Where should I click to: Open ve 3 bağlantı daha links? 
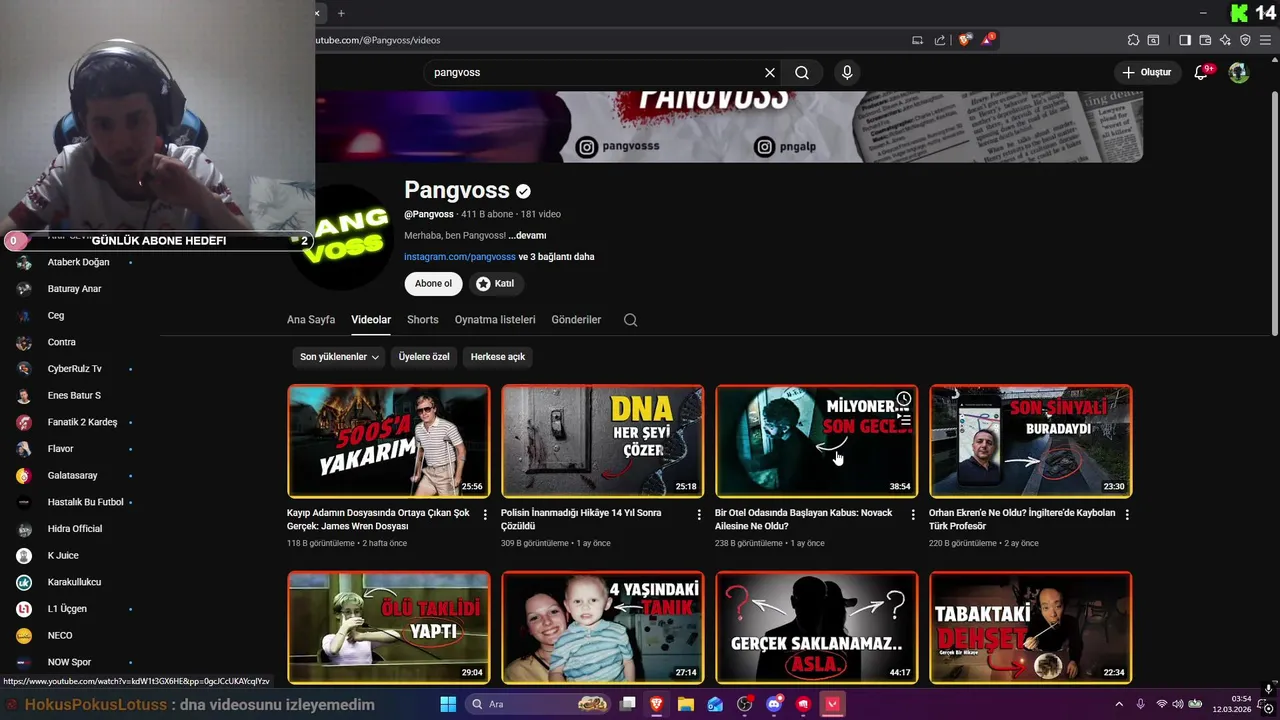pos(557,257)
